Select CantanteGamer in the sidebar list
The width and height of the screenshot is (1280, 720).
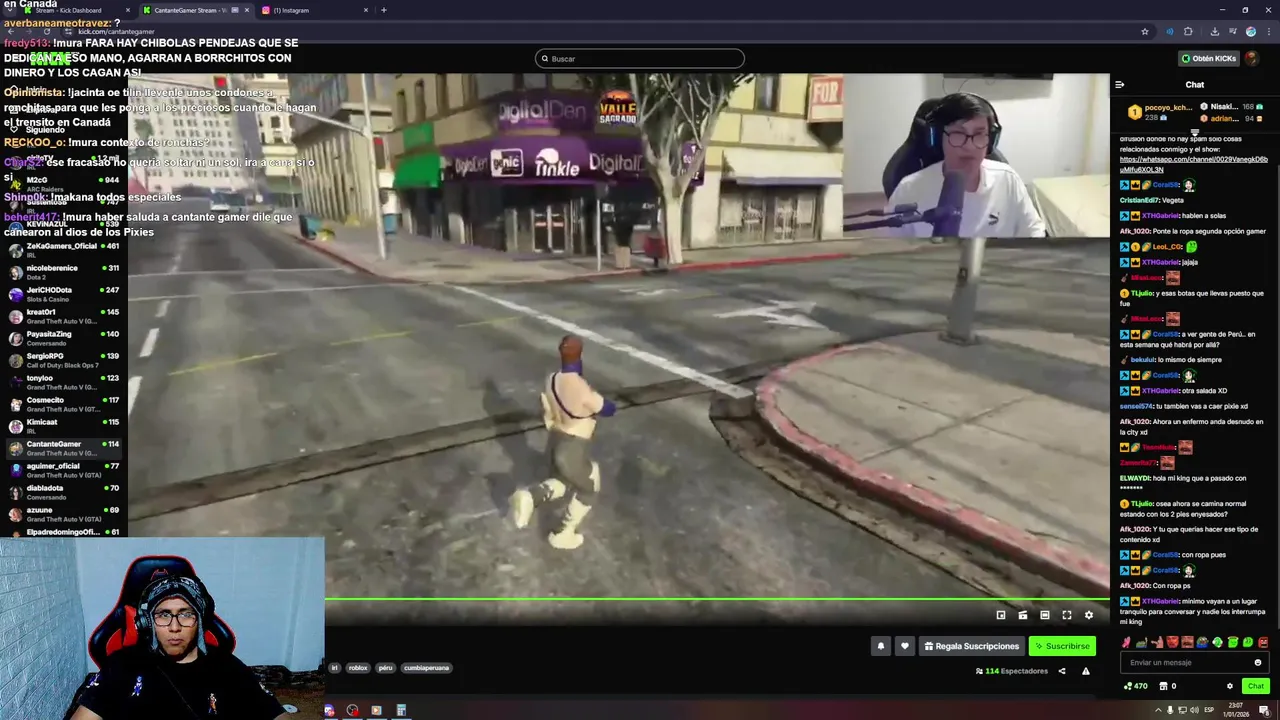coord(64,448)
